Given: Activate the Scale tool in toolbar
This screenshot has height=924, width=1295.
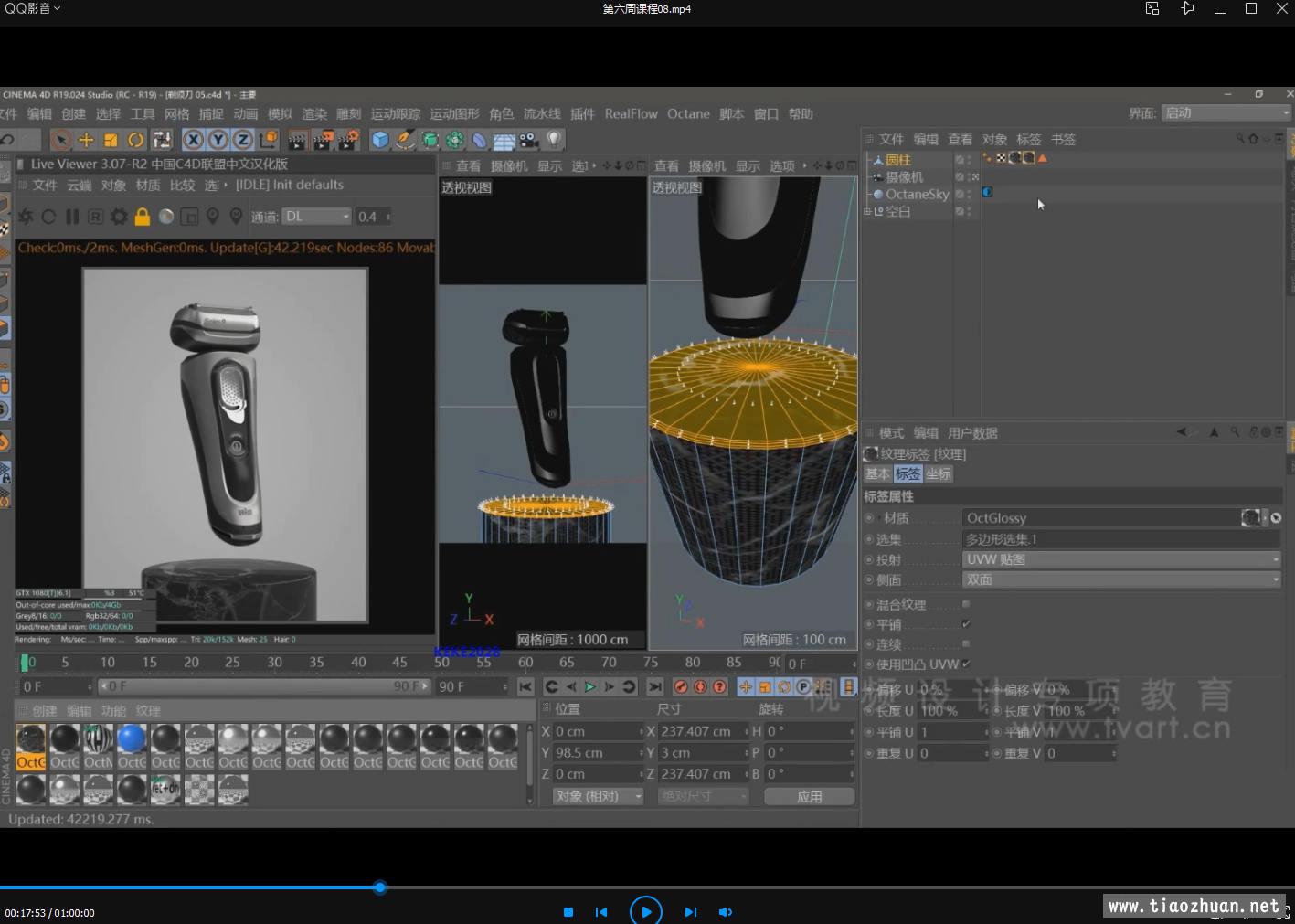Looking at the screenshot, I should [x=111, y=140].
